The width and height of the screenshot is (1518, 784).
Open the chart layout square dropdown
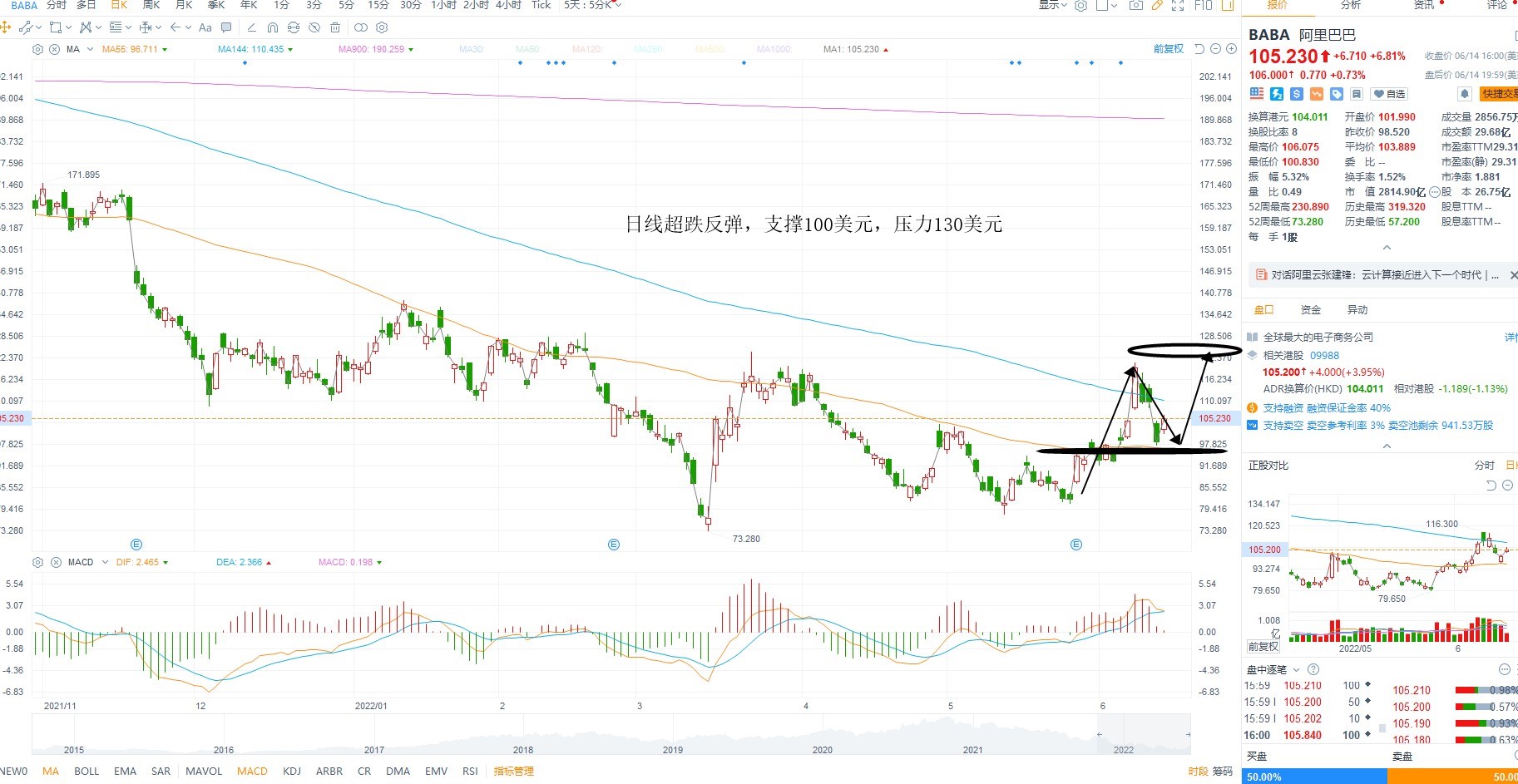(1106, 5)
